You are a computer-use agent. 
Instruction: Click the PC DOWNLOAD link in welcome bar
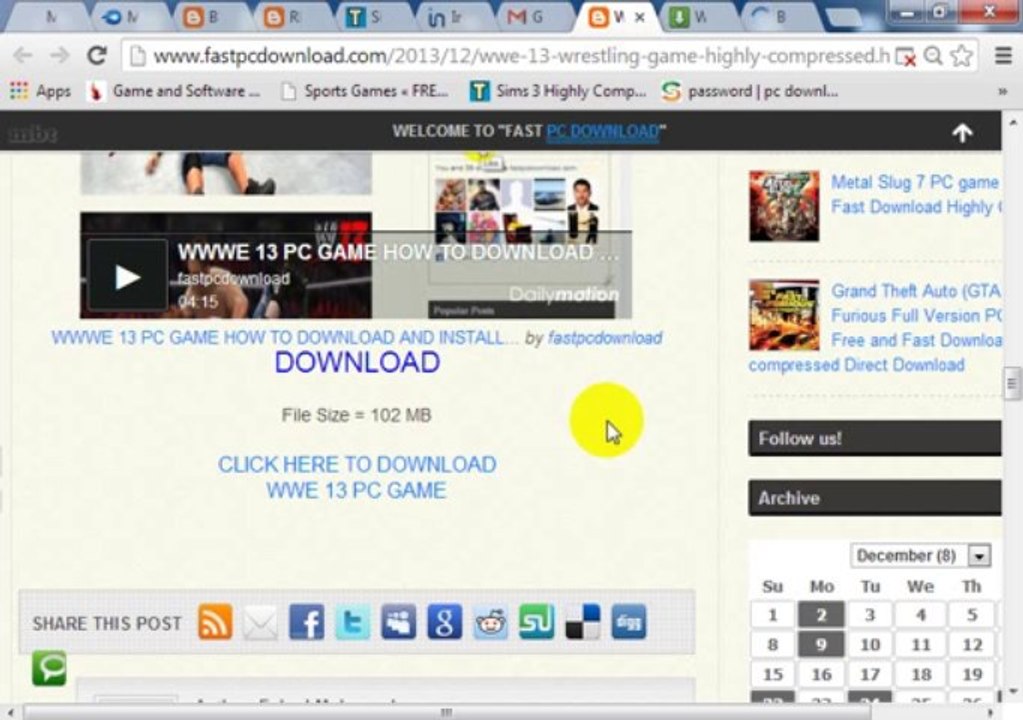tap(603, 132)
